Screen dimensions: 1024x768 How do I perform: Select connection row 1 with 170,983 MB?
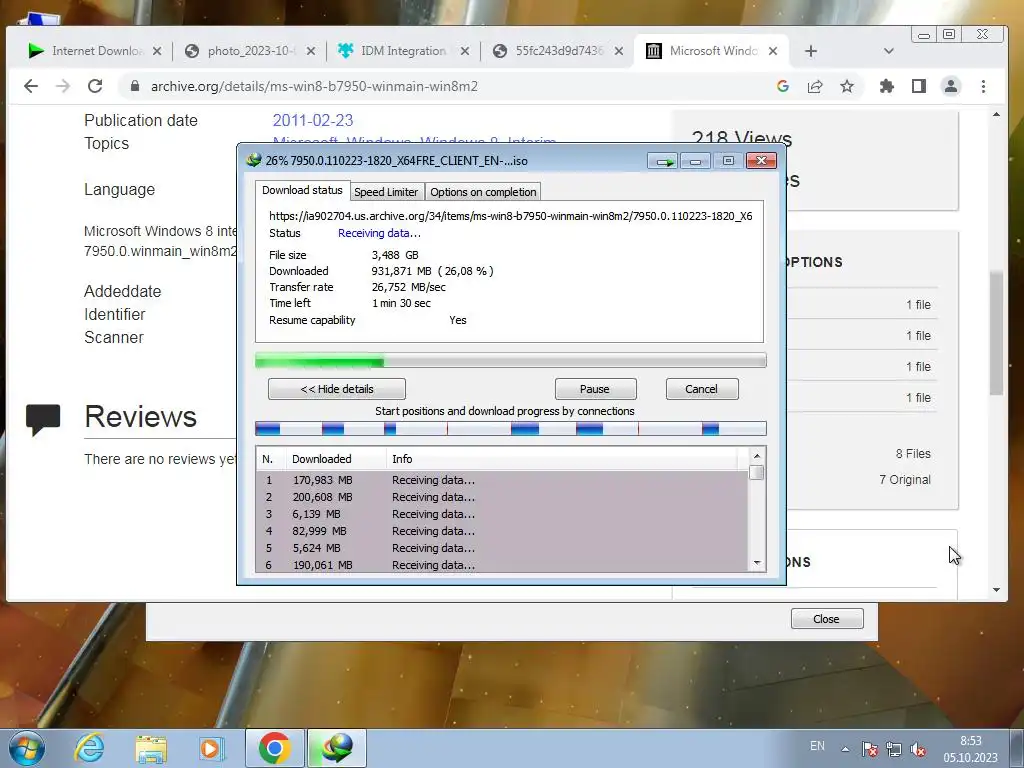pyautogui.click(x=502, y=480)
